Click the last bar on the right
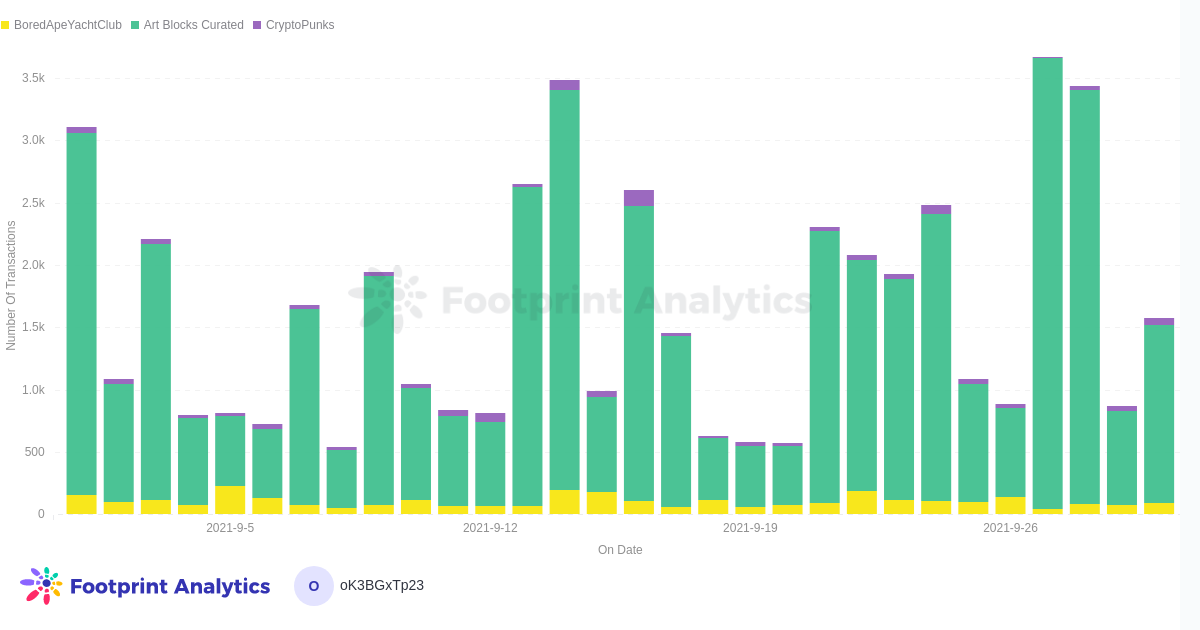 coord(1158,415)
